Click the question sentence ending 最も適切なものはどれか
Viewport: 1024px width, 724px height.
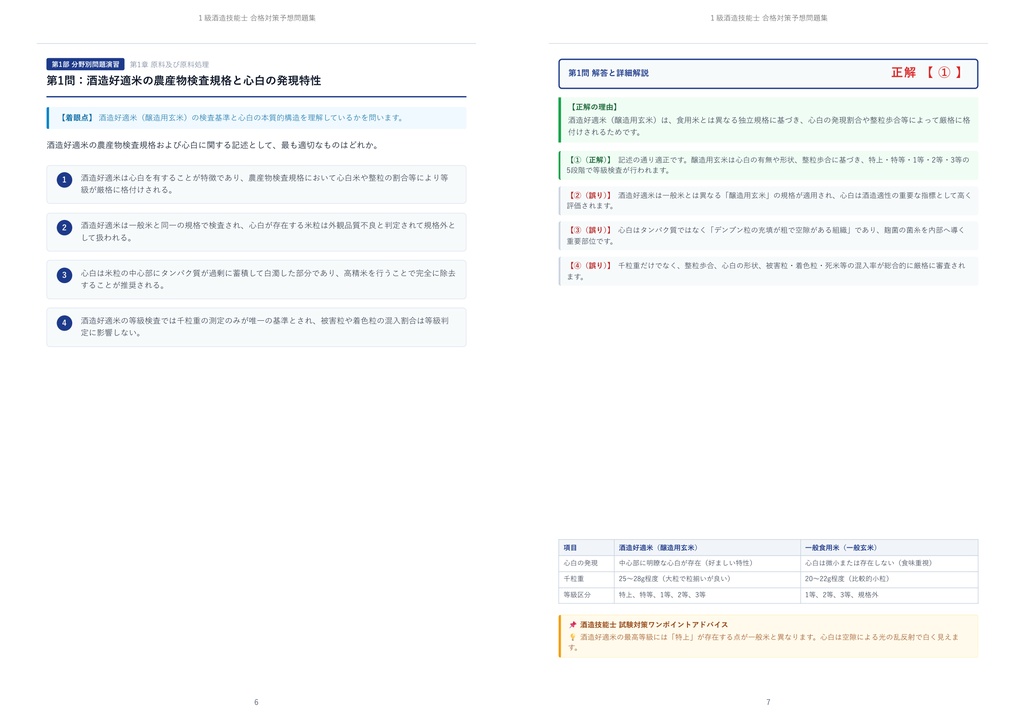(213, 145)
